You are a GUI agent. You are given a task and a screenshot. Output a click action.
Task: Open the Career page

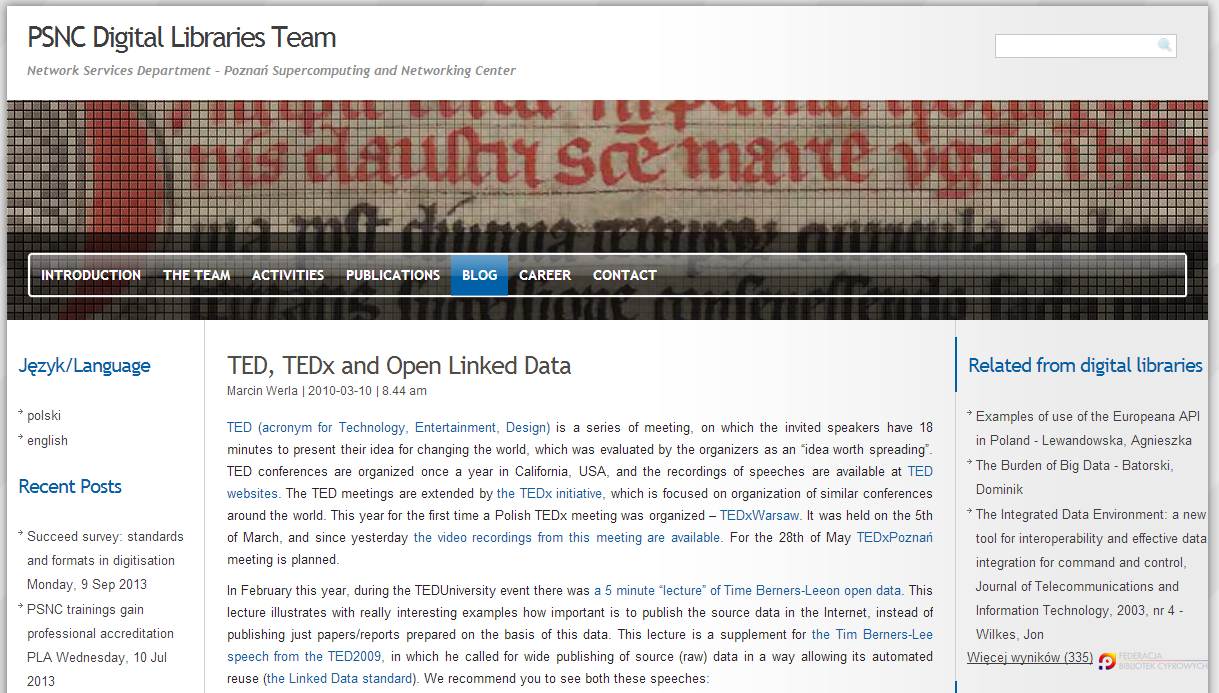(545, 275)
